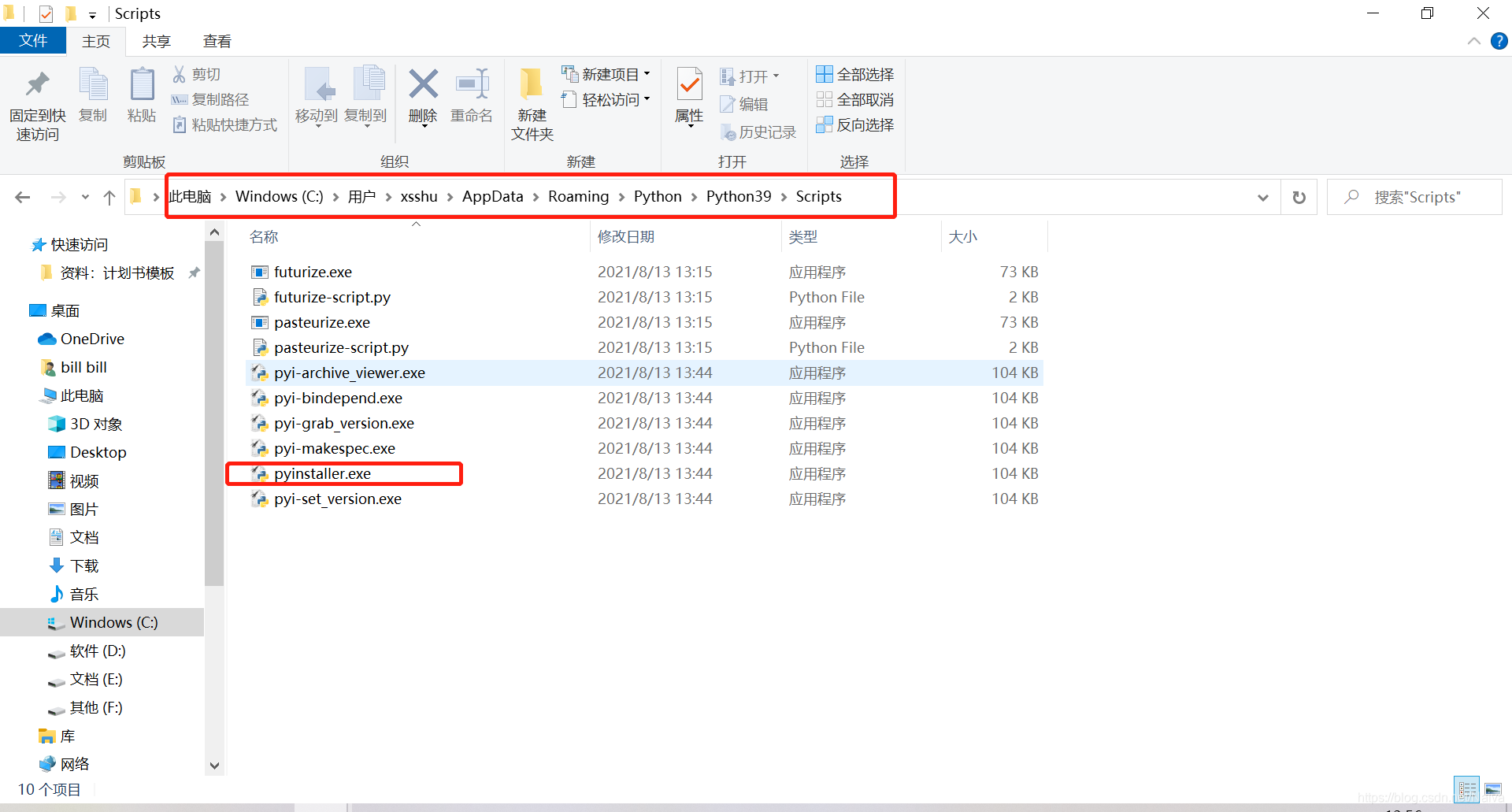The height and width of the screenshot is (812, 1512).
Task: Click Roaming in the address path
Action: (x=578, y=196)
